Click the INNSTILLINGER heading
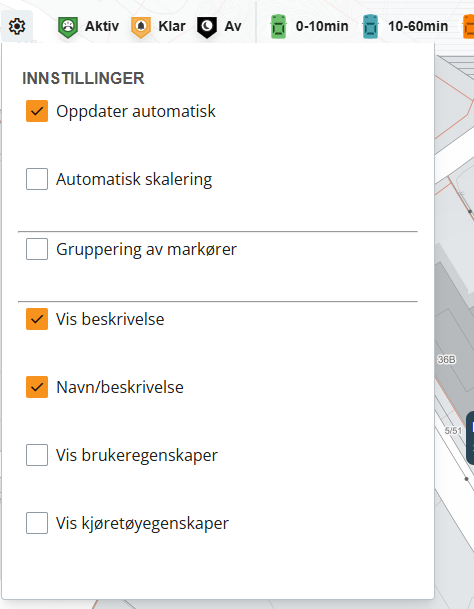 click(x=83, y=78)
